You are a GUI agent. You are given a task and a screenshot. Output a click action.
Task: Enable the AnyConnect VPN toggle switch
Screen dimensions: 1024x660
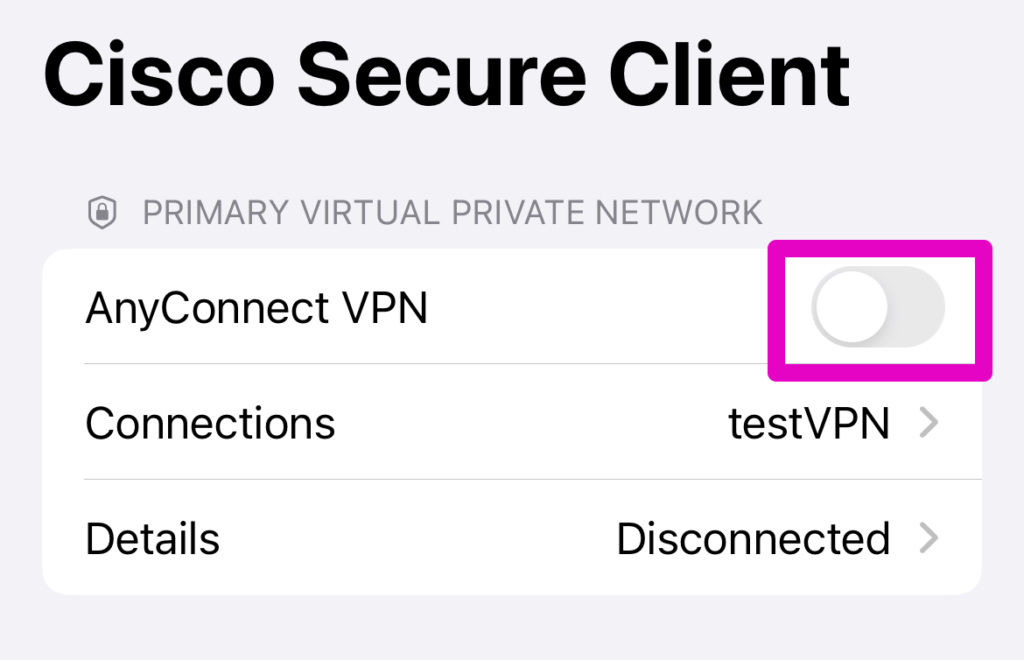(x=878, y=309)
